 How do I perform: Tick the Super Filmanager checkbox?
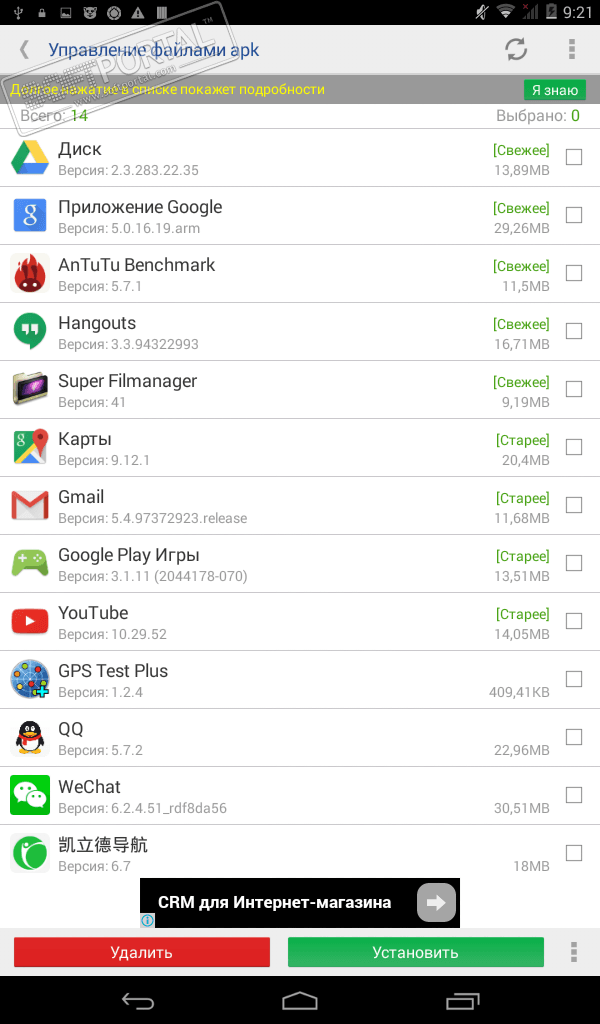[x=574, y=389]
